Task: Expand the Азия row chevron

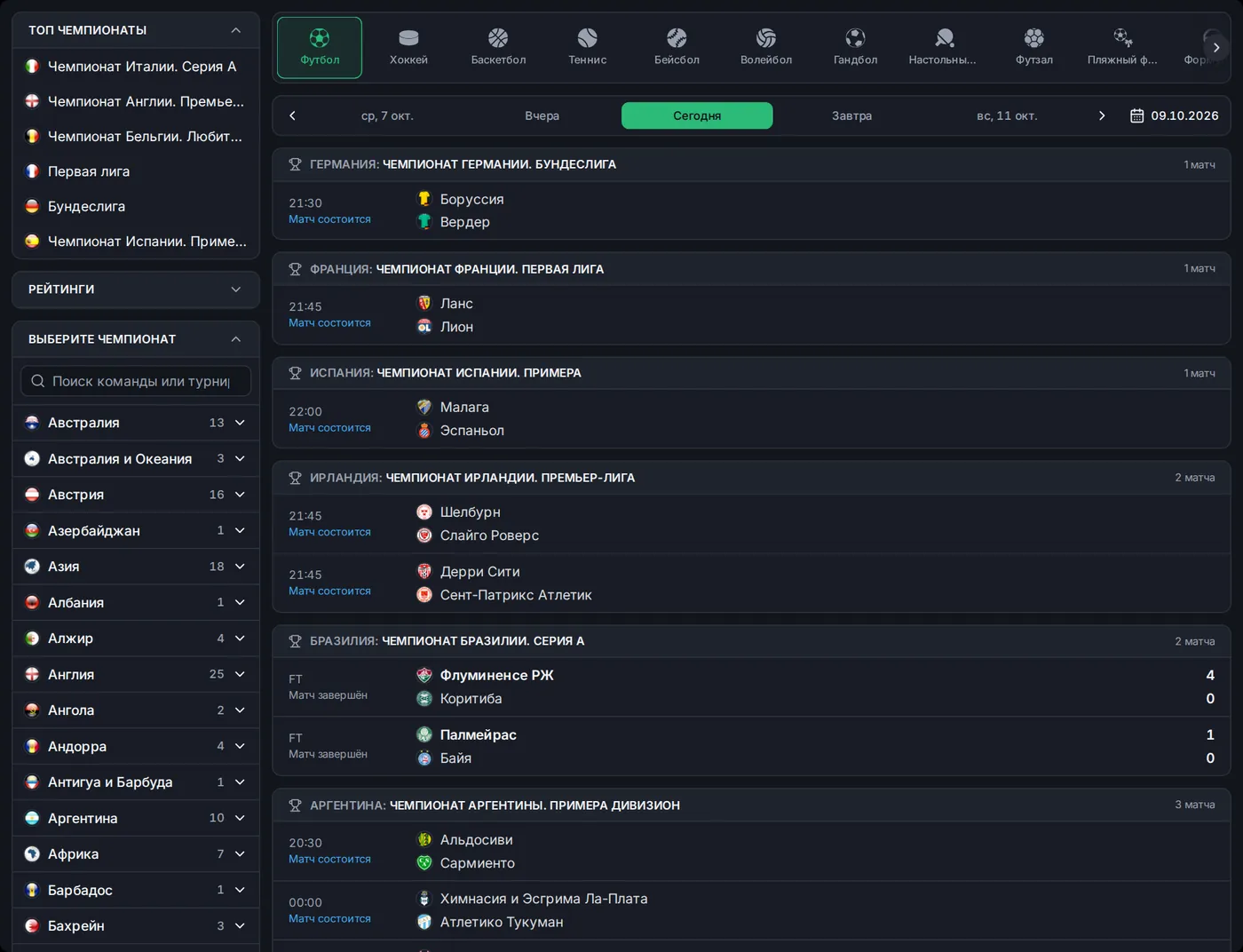Action: coord(240,567)
